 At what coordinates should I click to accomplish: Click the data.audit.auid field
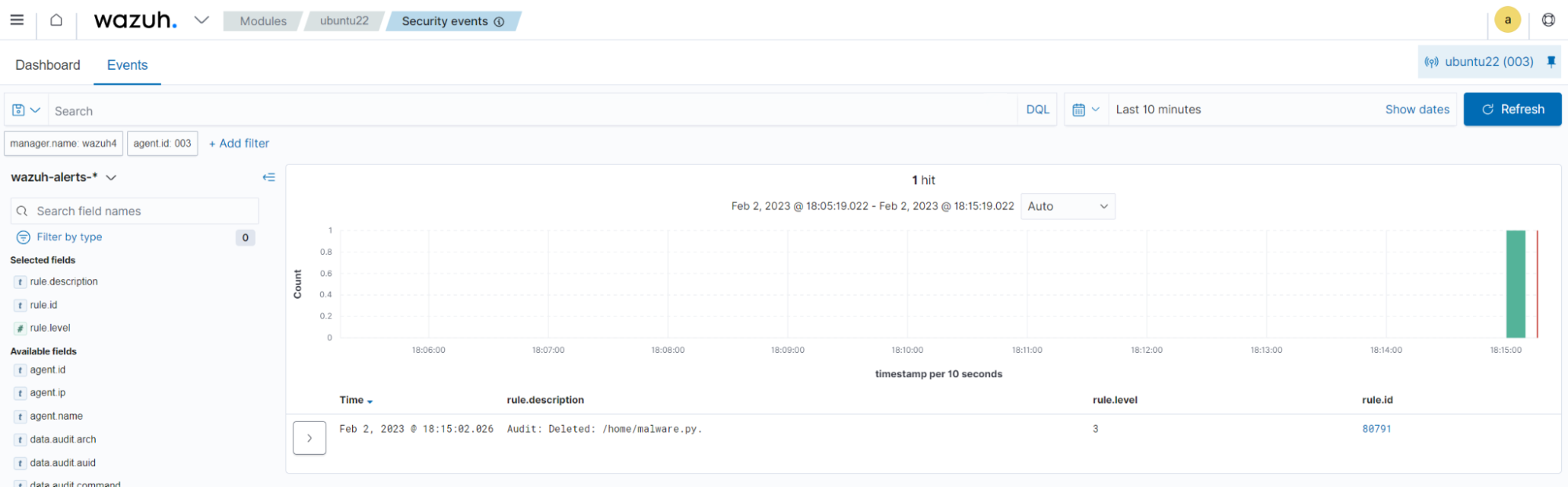coord(63,463)
